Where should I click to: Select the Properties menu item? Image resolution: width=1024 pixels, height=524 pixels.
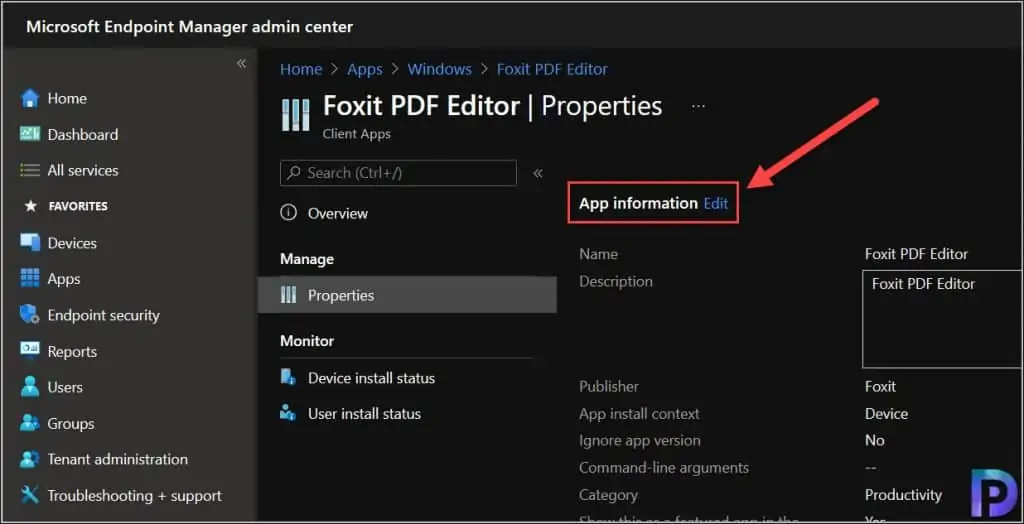(x=407, y=295)
